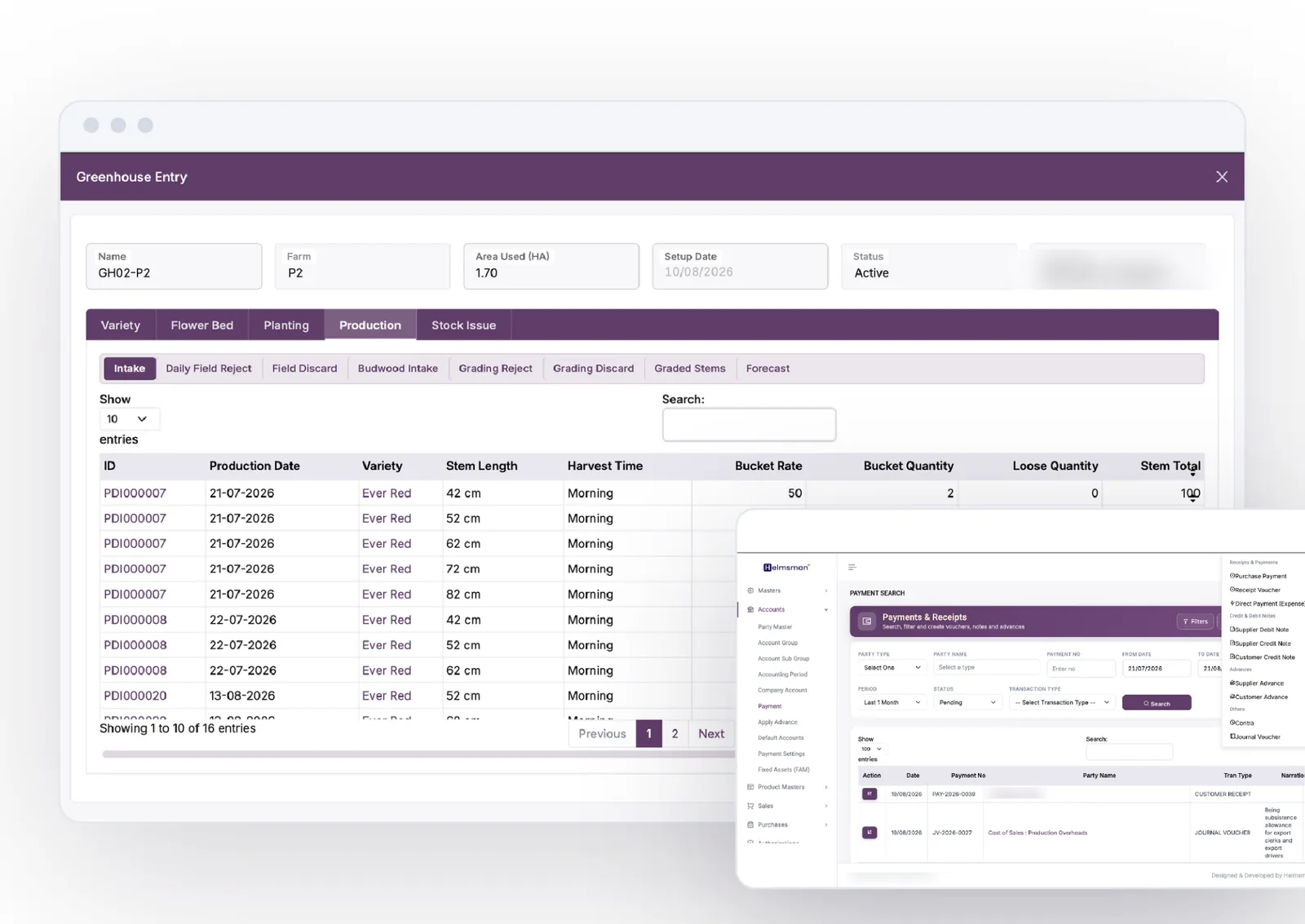Expand the Masters section chevron in sidebar

coord(826,590)
